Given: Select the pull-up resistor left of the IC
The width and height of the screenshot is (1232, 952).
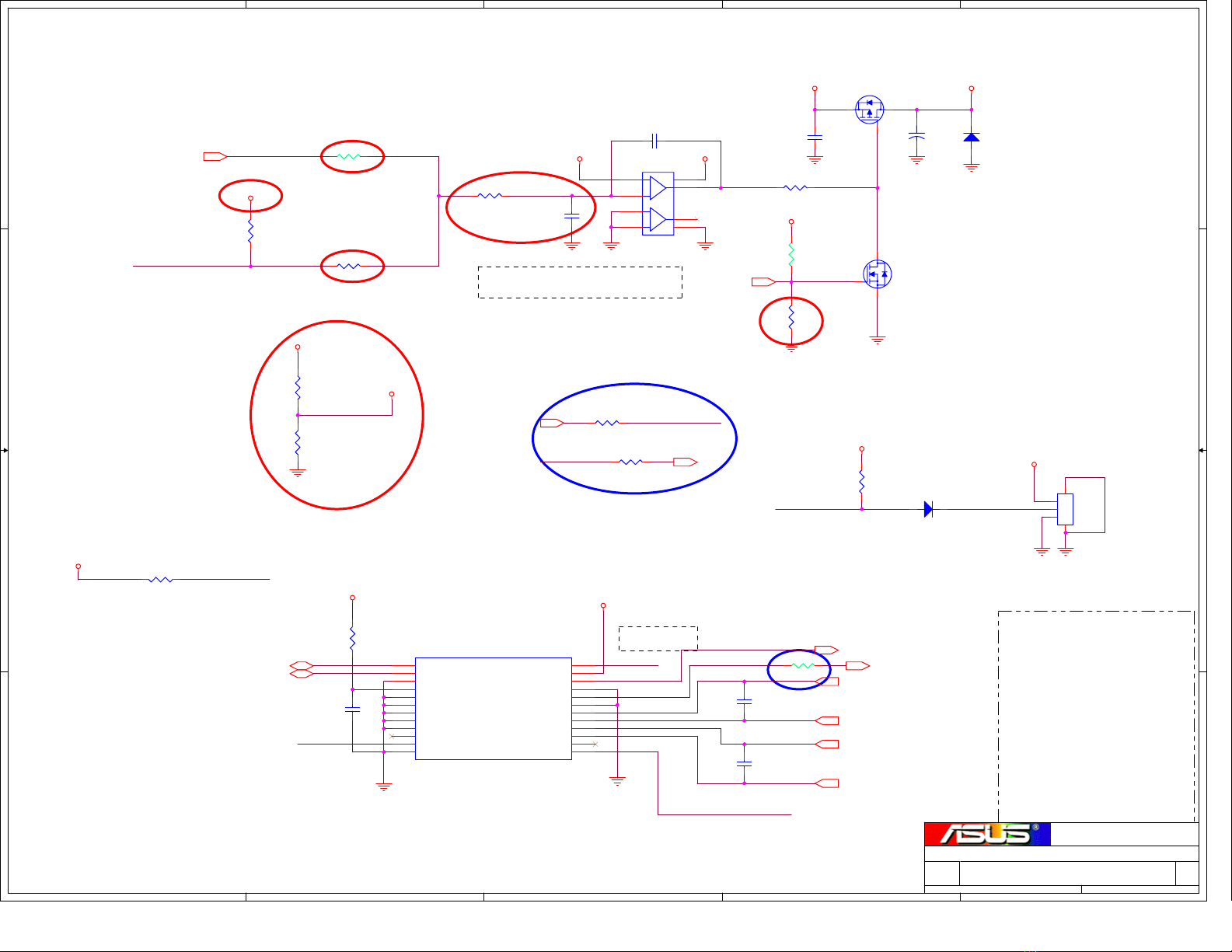Looking at the screenshot, I should [352, 638].
